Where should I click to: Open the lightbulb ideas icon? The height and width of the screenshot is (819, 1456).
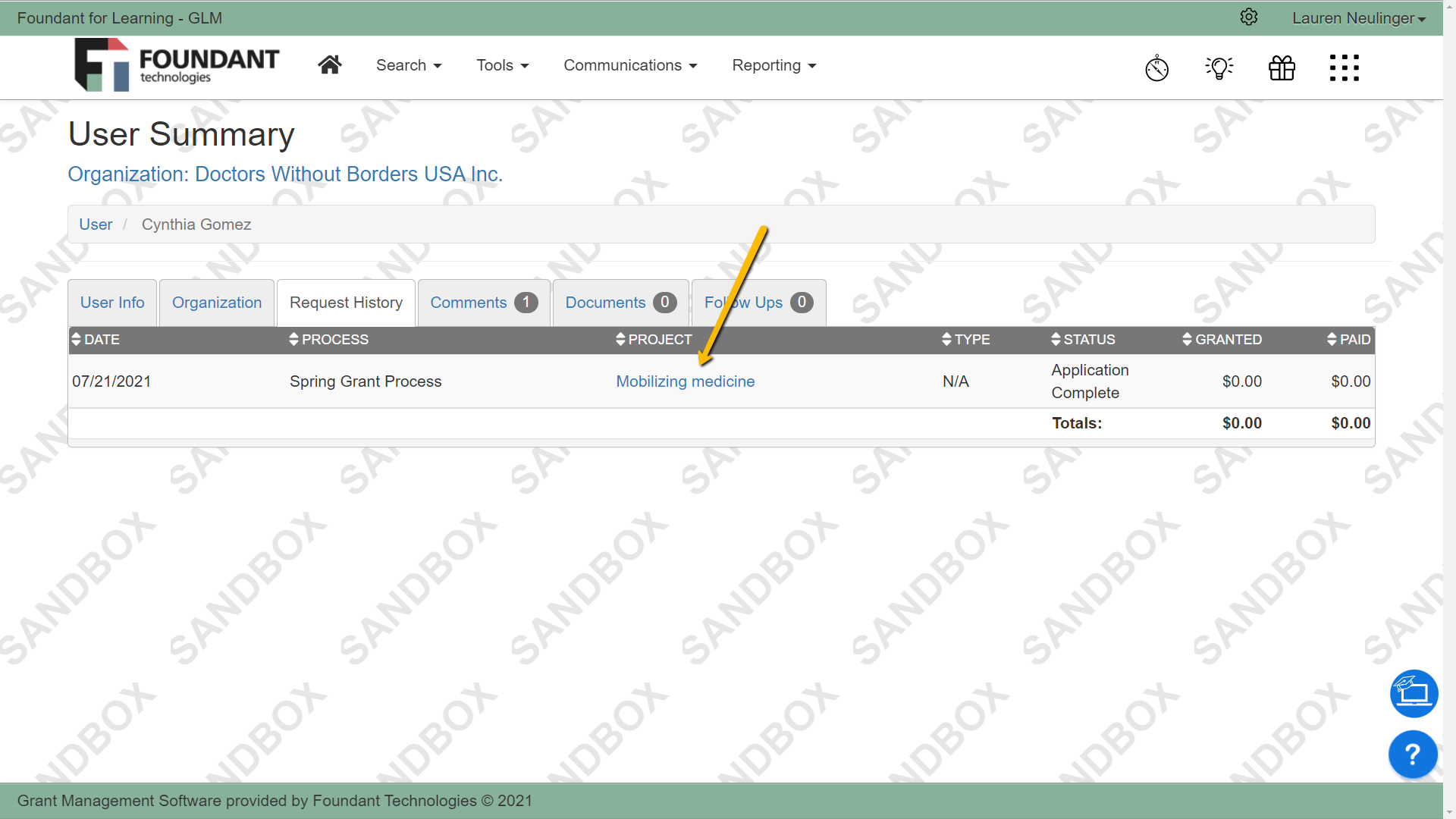click(1219, 67)
